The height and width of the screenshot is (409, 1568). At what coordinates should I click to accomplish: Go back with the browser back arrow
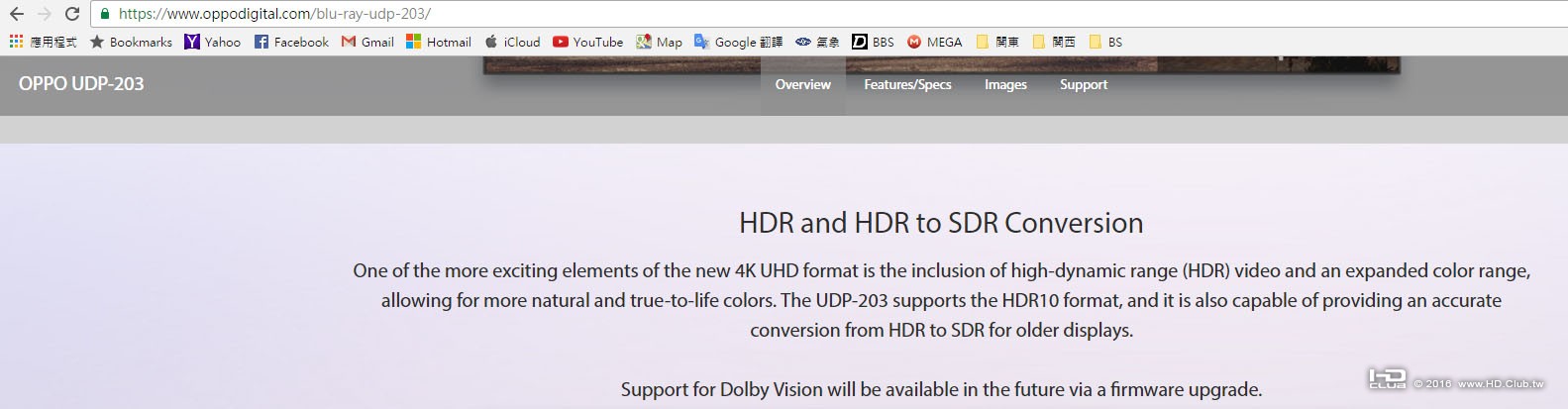[17, 14]
